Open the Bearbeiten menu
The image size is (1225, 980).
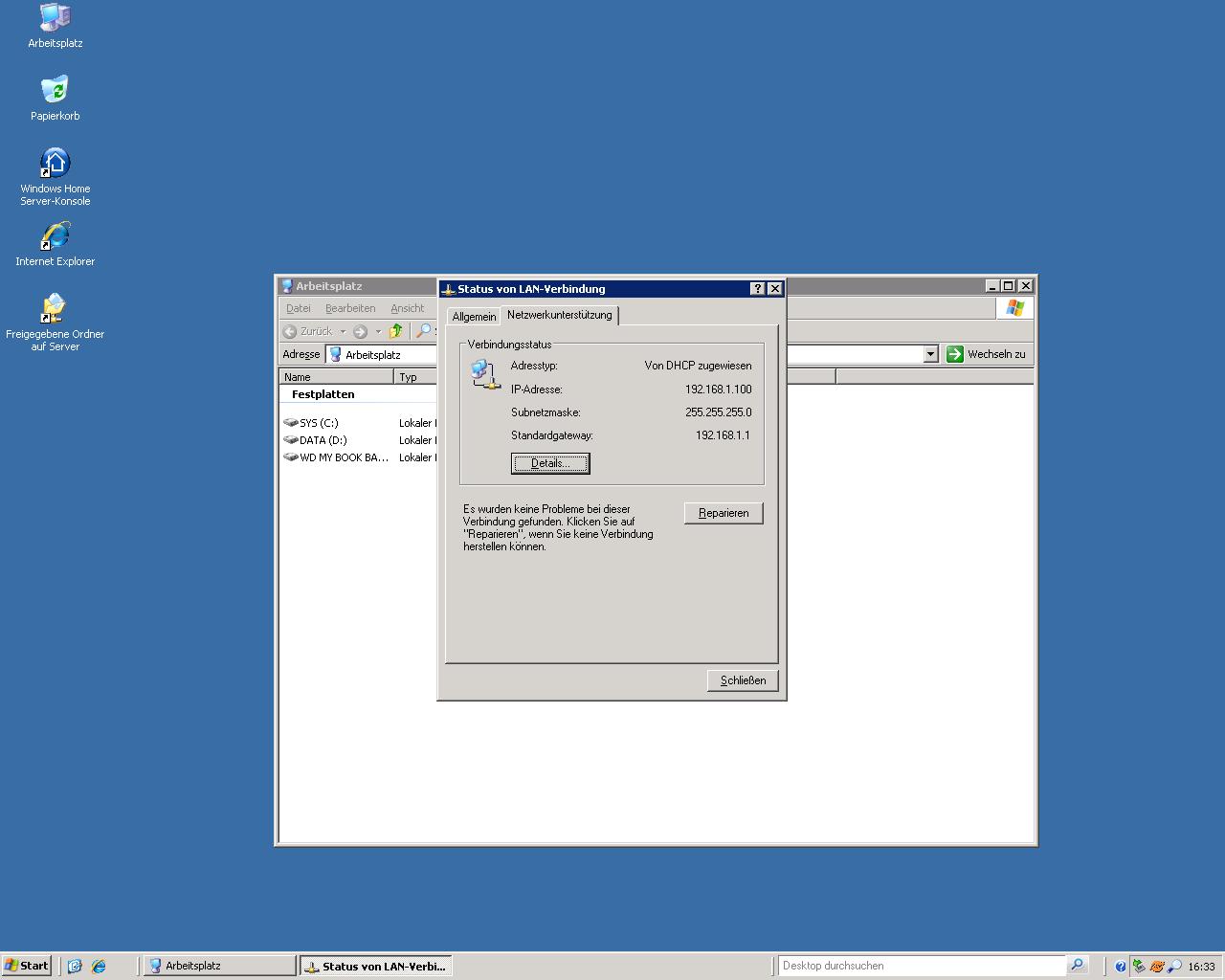349,308
